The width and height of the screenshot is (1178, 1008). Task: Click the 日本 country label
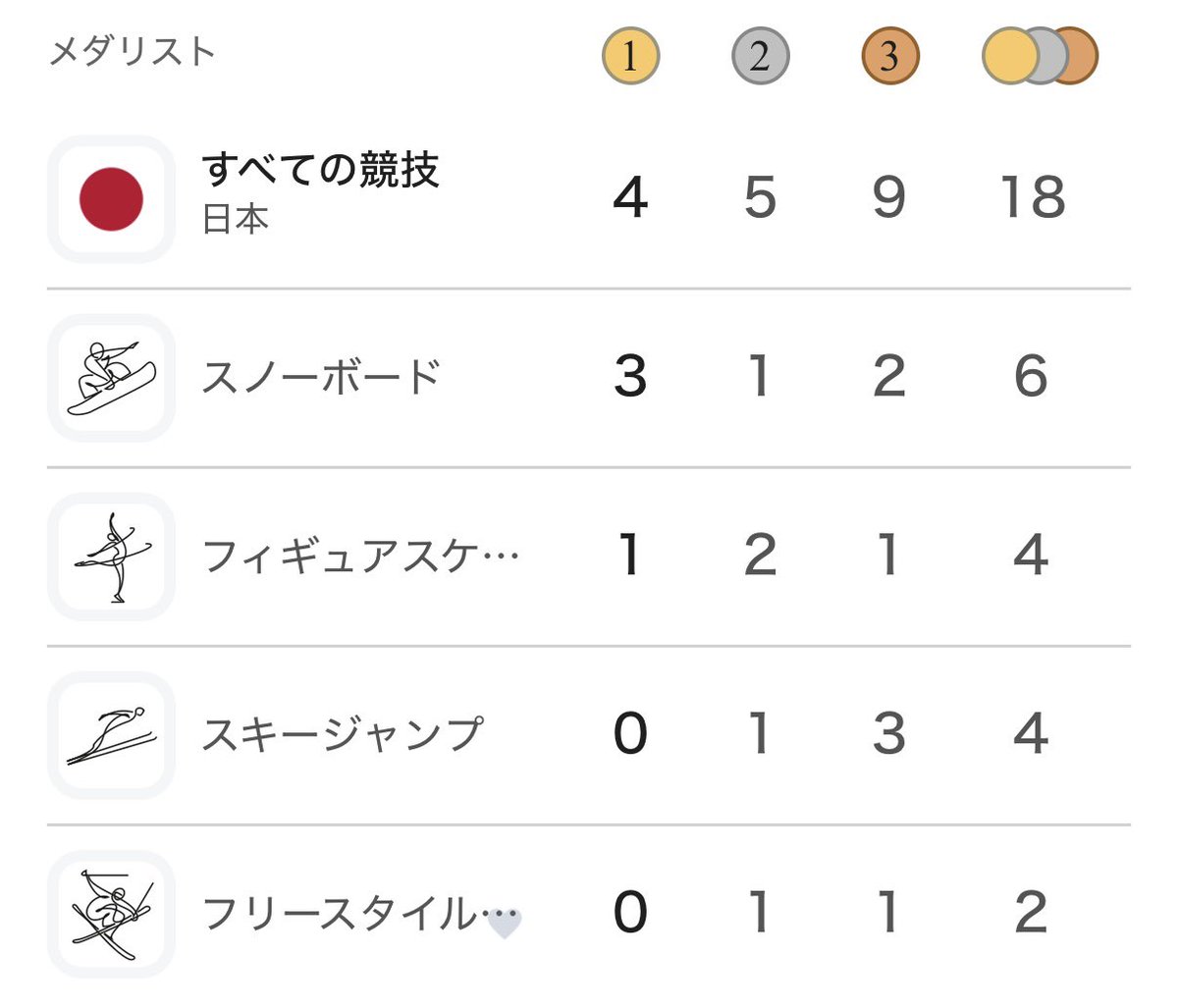coord(236,219)
